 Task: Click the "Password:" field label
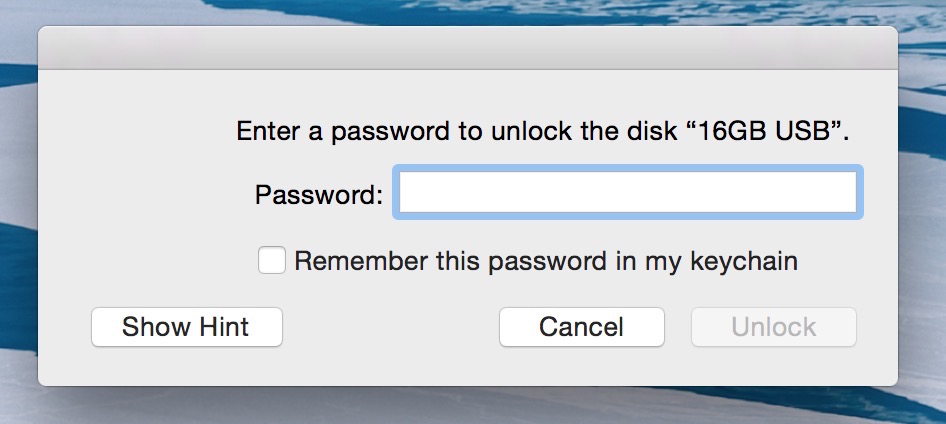tap(319, 195)
